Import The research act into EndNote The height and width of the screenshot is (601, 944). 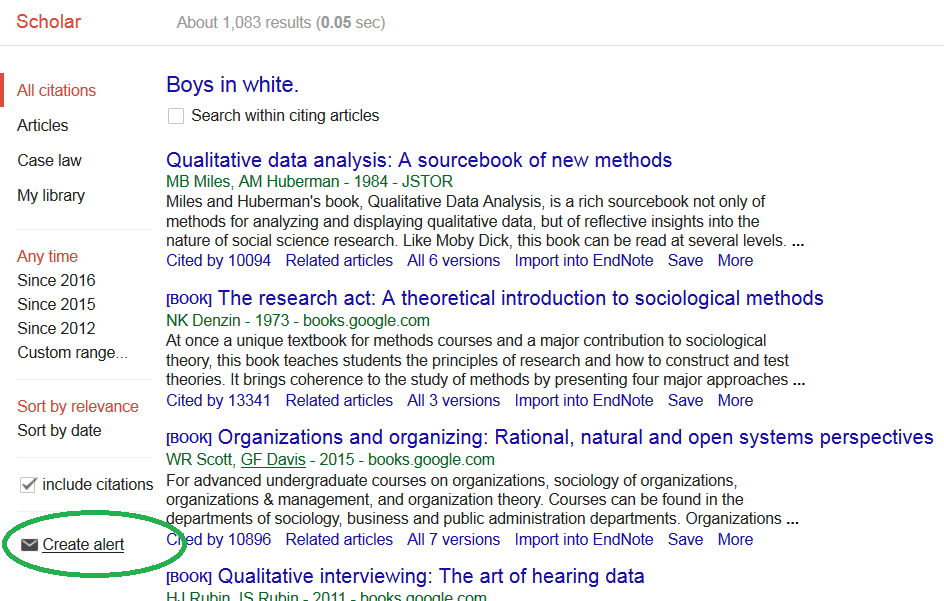583,400
